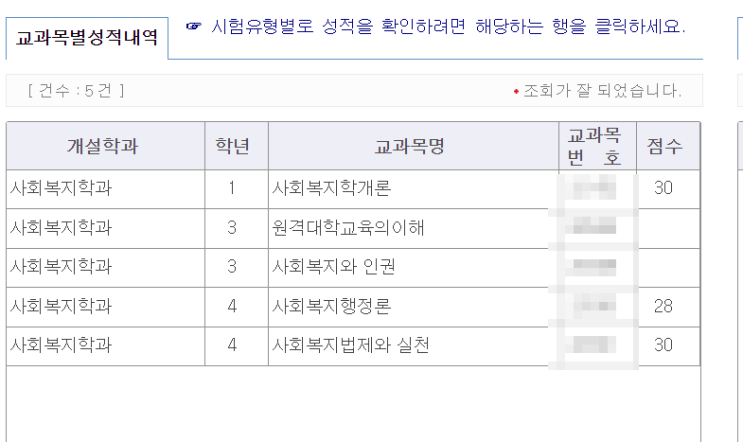
Task: Click blurred course number for 사회복지와 인권
Action: click(x=595, y=267)
